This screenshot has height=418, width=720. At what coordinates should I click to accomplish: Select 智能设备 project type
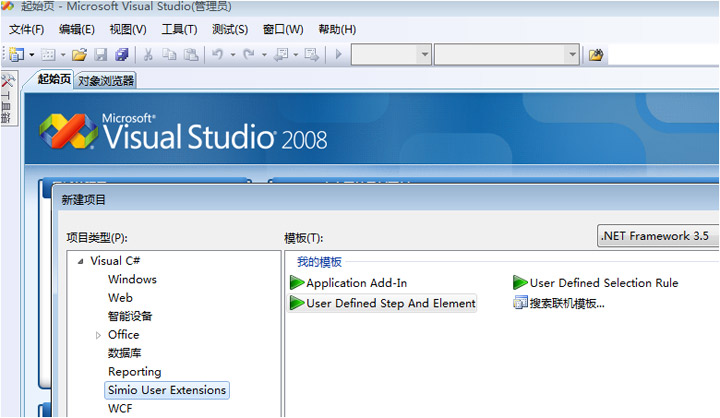click(x=129, y=316)
